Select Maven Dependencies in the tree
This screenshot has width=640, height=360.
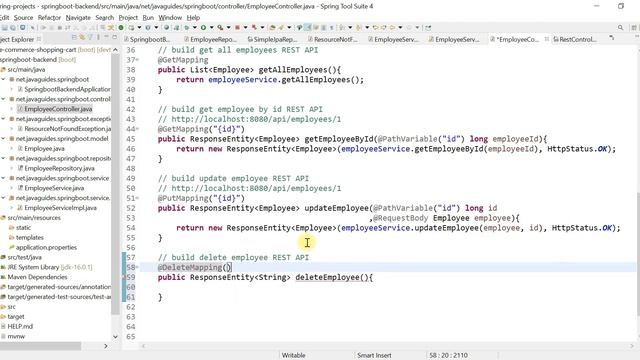[37, 277]
